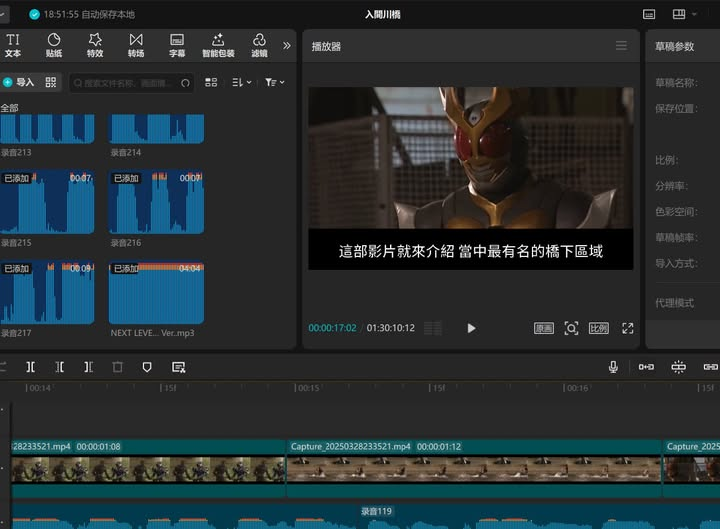Enter fullscreen preview
This screenshot has height=529, width=720.
click(628, 328)
